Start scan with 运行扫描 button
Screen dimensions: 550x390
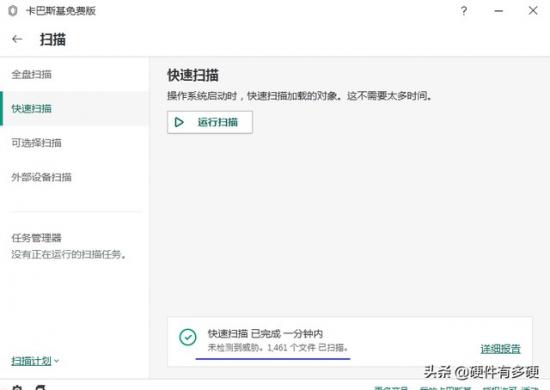(x=210, y=122)
